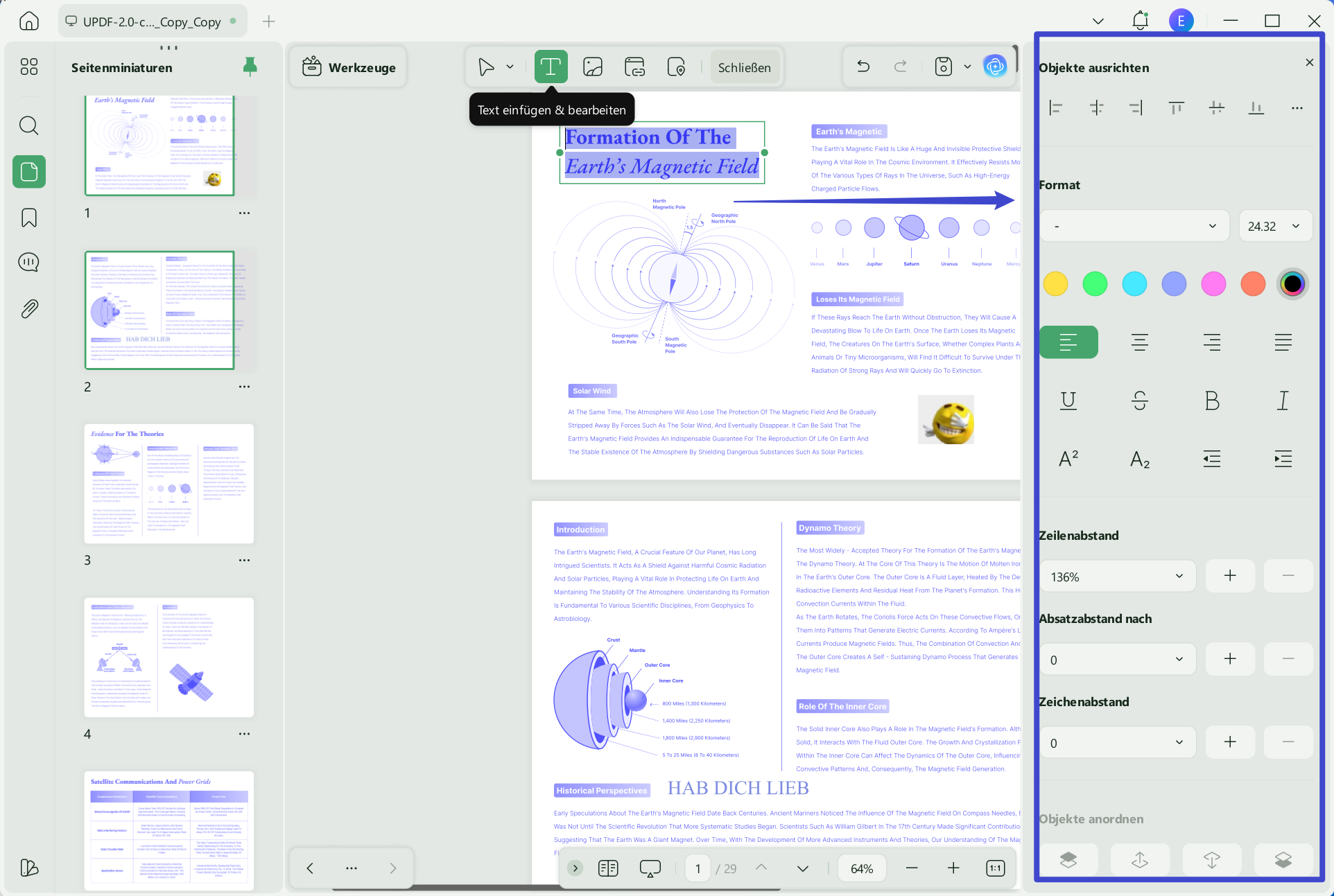Open the selection tool dropdown arrow

tap(510, 67)
